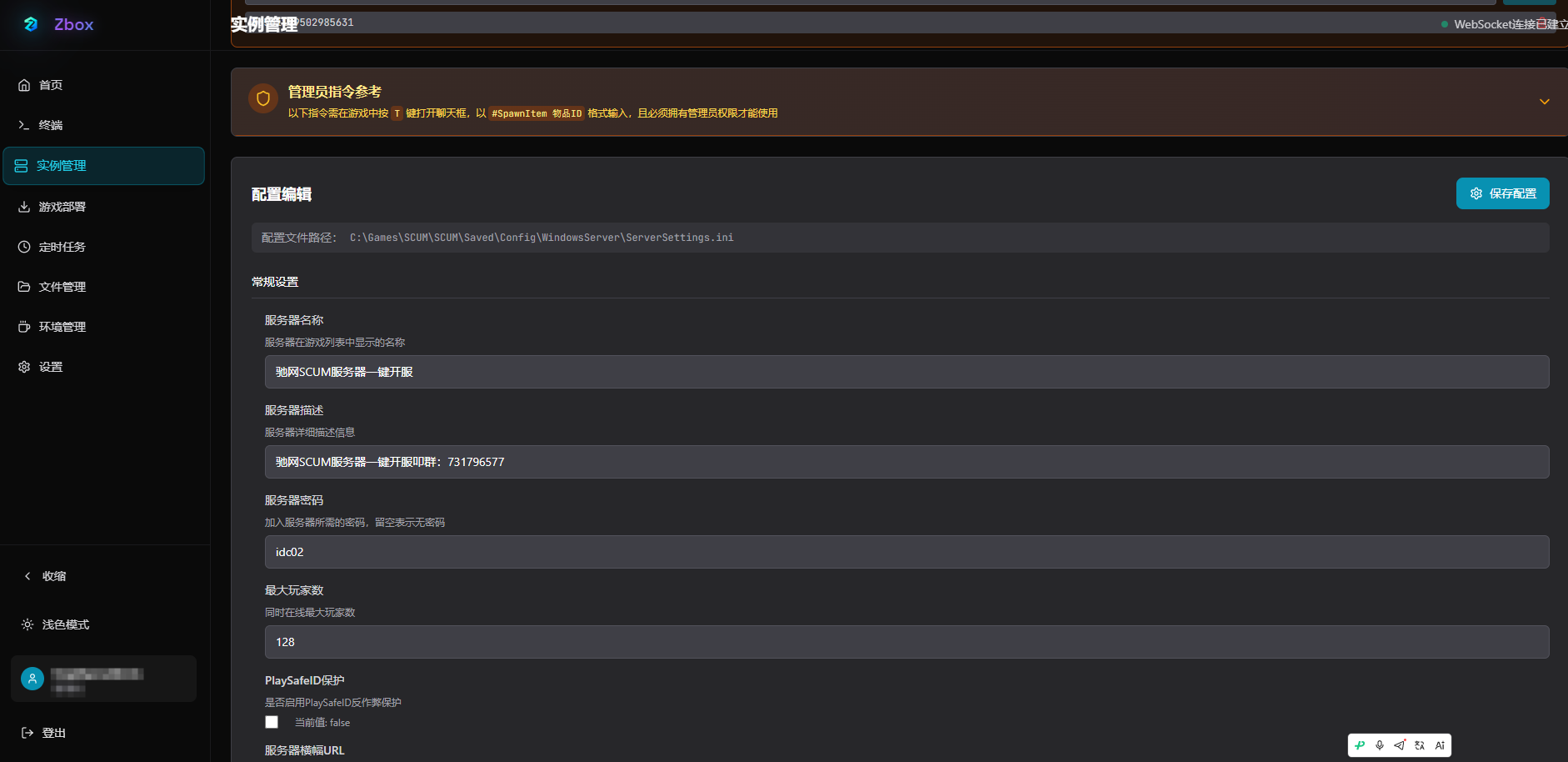
Task: Expand 管理员指令参考 with the chevron
Action: pyautogui.click(x=1544, y=102)
